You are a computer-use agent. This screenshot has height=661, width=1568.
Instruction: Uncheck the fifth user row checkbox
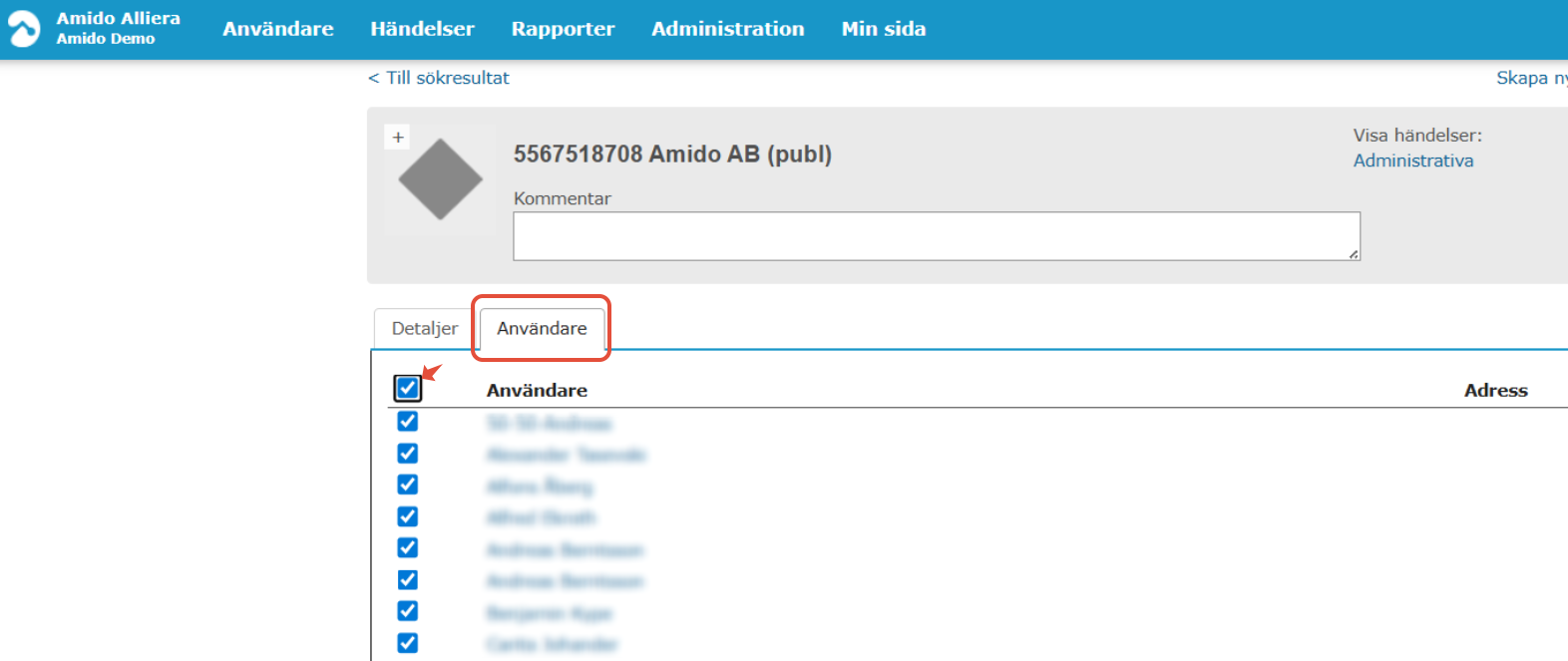[407, 548]
